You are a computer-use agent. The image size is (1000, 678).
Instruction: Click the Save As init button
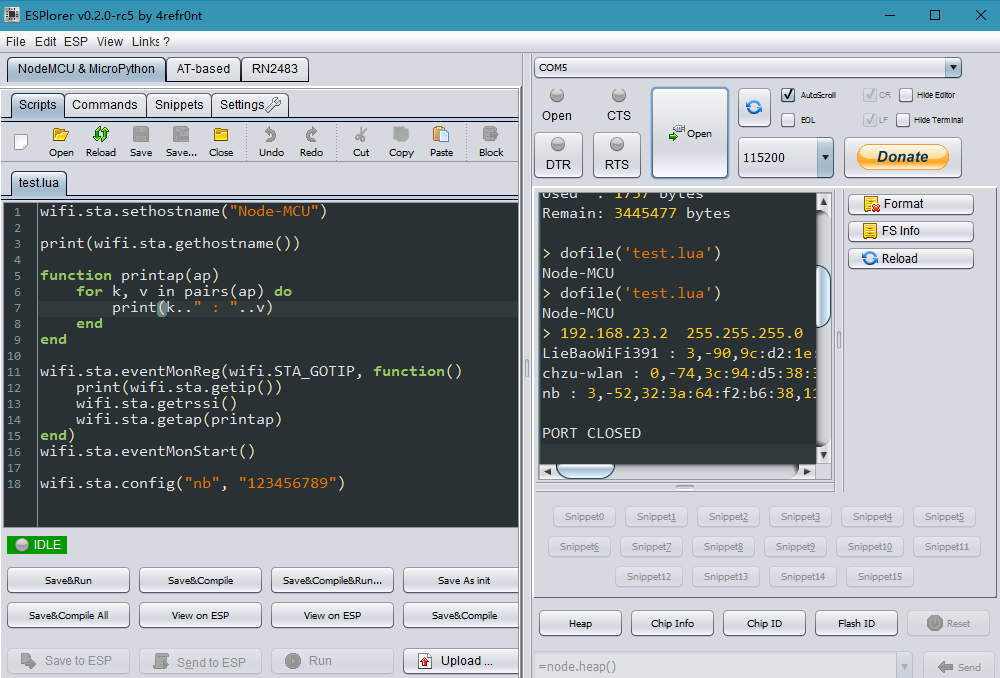pyautogui.click(x=460, y=580)
